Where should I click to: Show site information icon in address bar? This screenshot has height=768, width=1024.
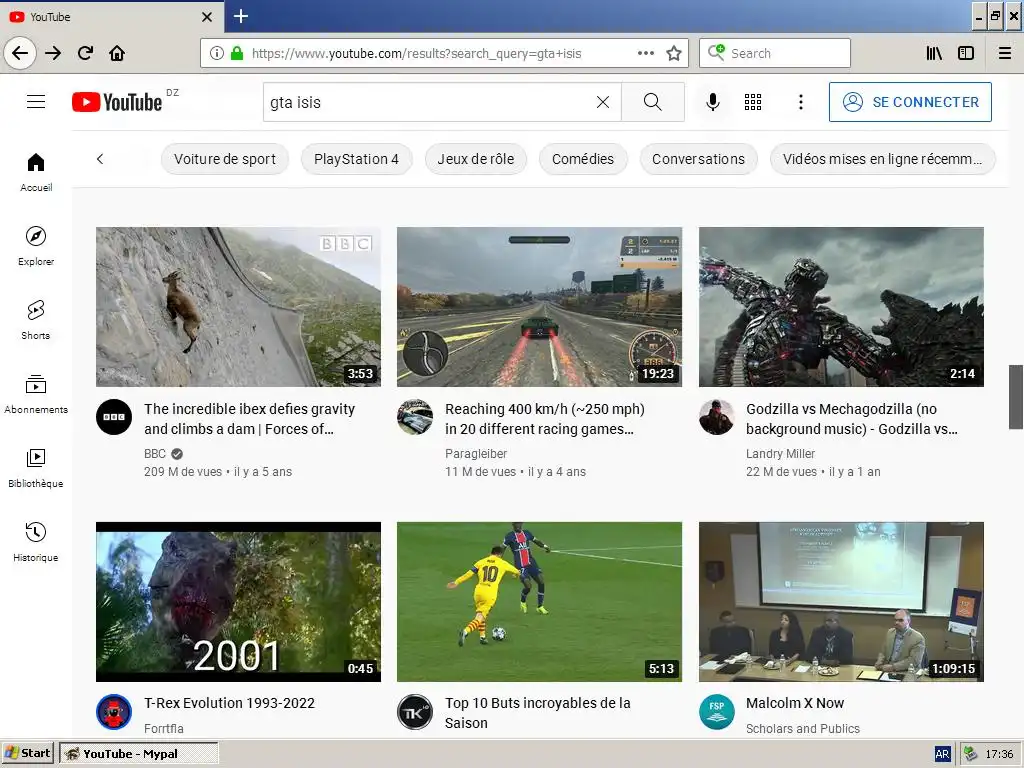[x=217, y=53]
